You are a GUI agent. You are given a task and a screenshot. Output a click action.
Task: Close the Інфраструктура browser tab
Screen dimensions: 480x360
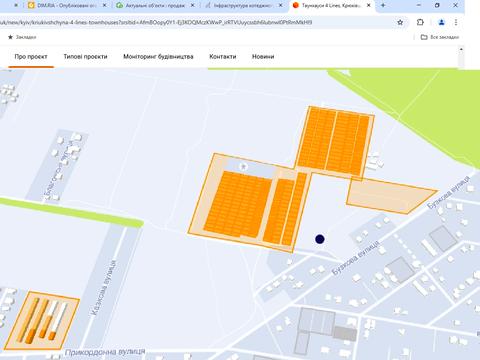coord(281,5)
